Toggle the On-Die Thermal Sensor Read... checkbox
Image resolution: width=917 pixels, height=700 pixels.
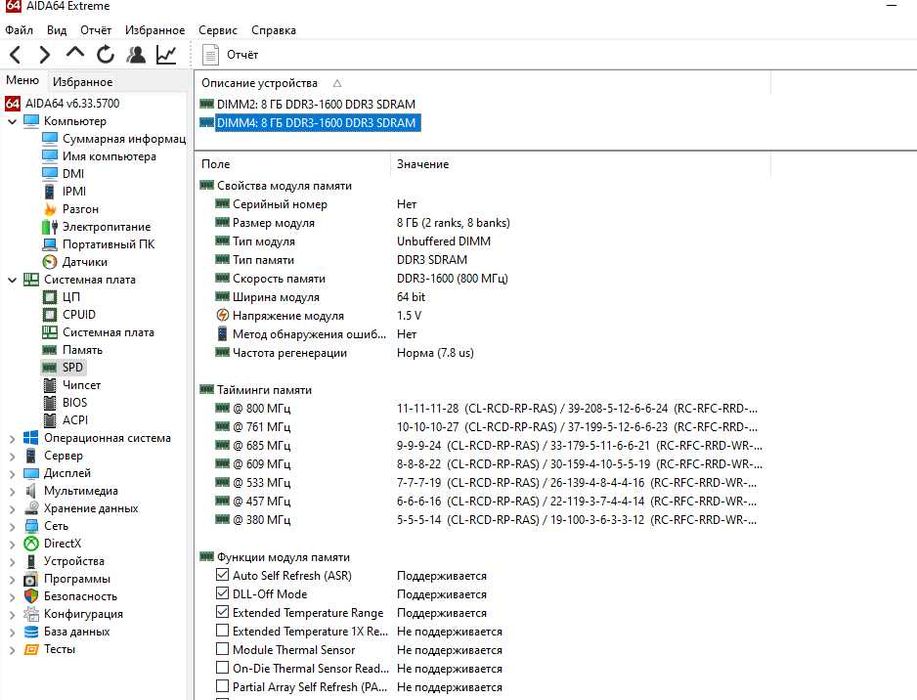point(222,668)
